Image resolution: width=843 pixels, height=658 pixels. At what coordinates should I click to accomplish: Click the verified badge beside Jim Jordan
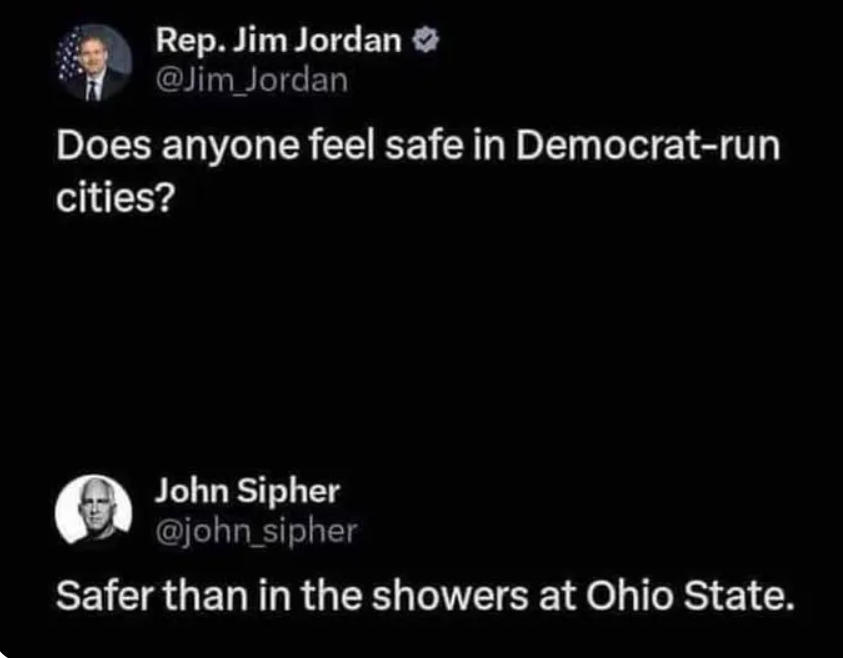coord(422,42)
